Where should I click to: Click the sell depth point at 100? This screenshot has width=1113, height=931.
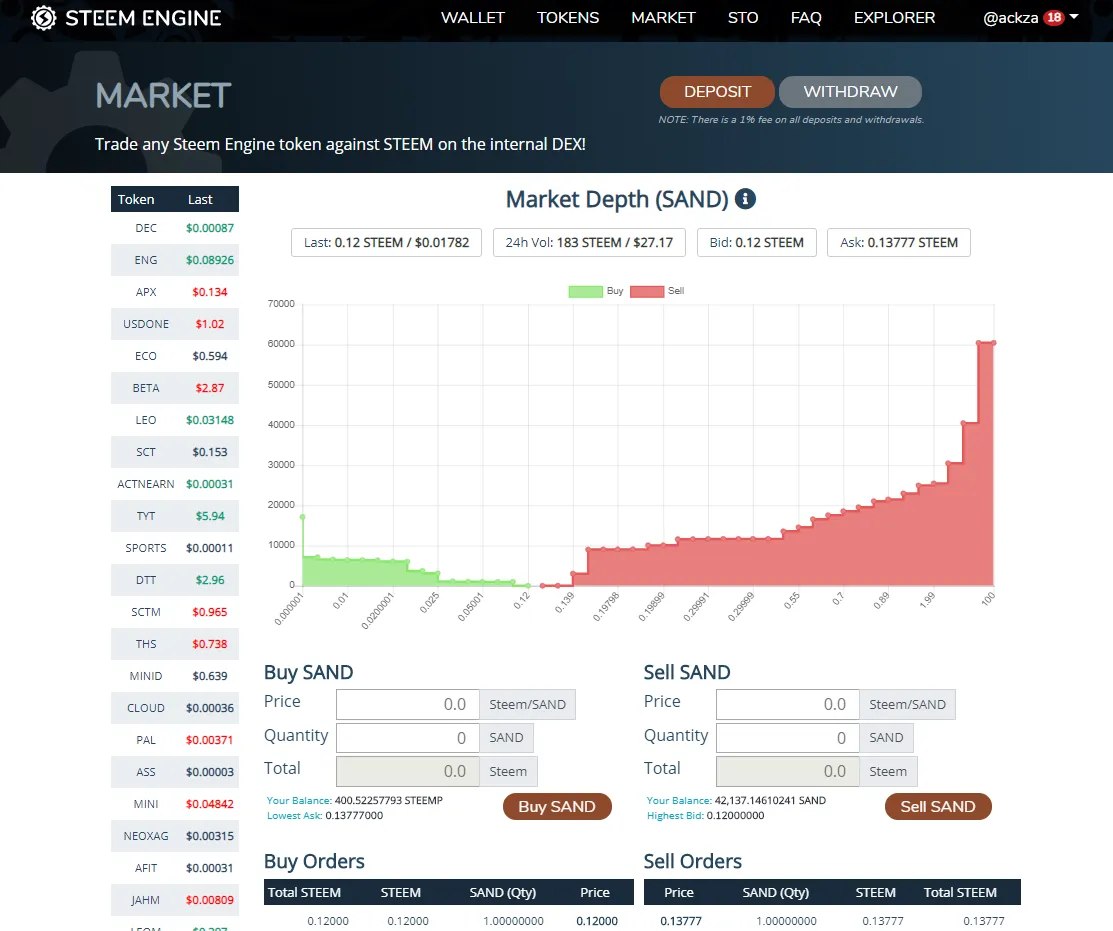[993, 343]
